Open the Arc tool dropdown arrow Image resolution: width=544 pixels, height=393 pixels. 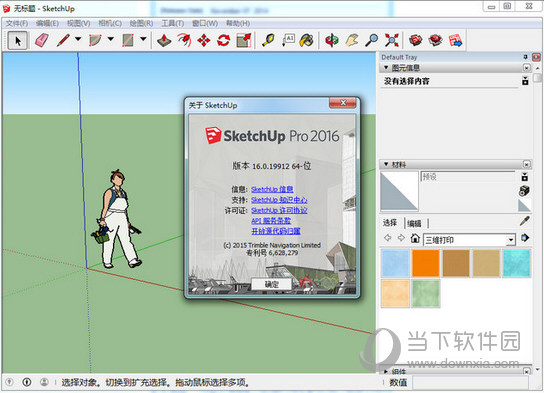[111, 39]
